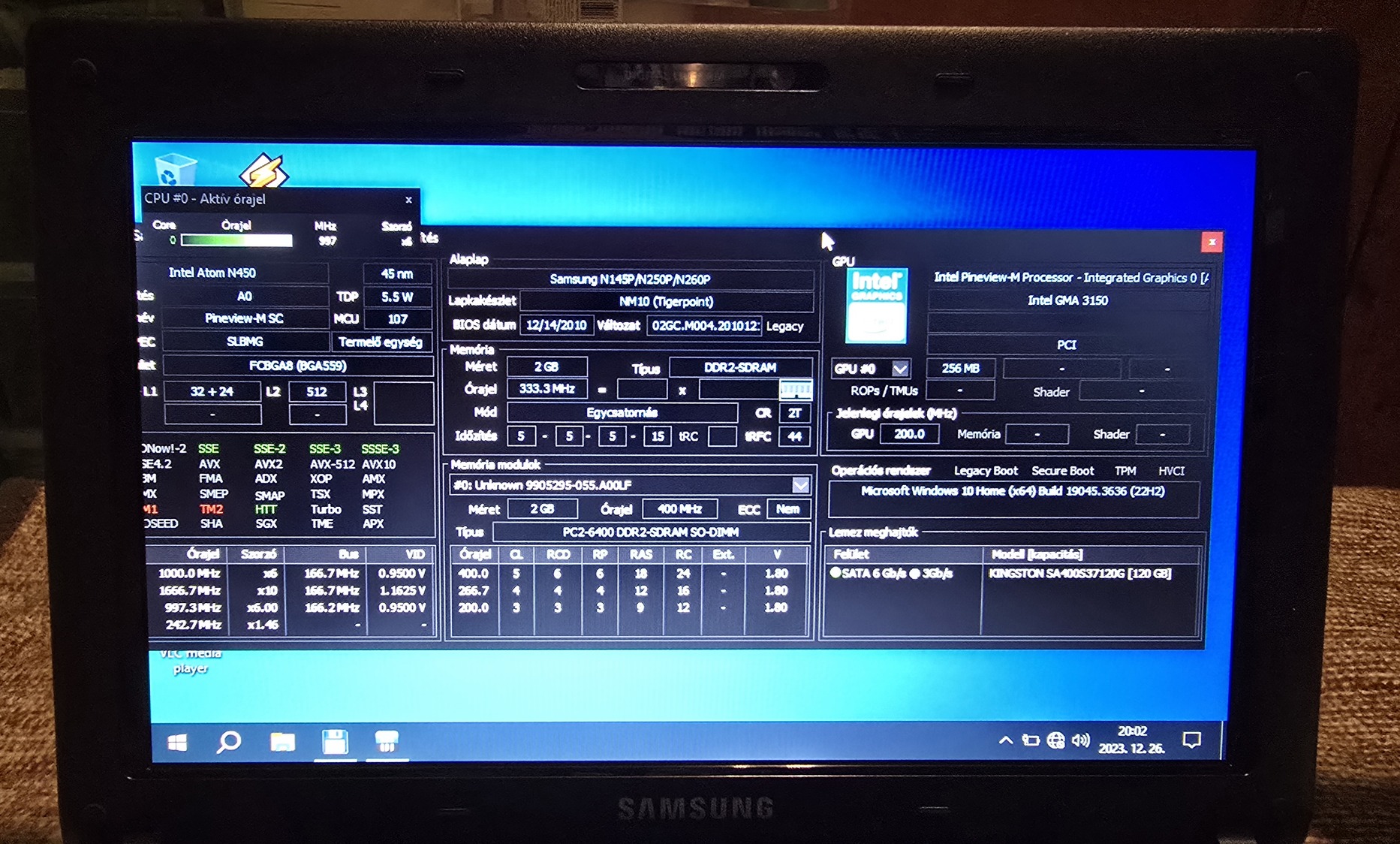
Task: Close the CPU #0 Aktív órajel window
Action: pos(408,200)
